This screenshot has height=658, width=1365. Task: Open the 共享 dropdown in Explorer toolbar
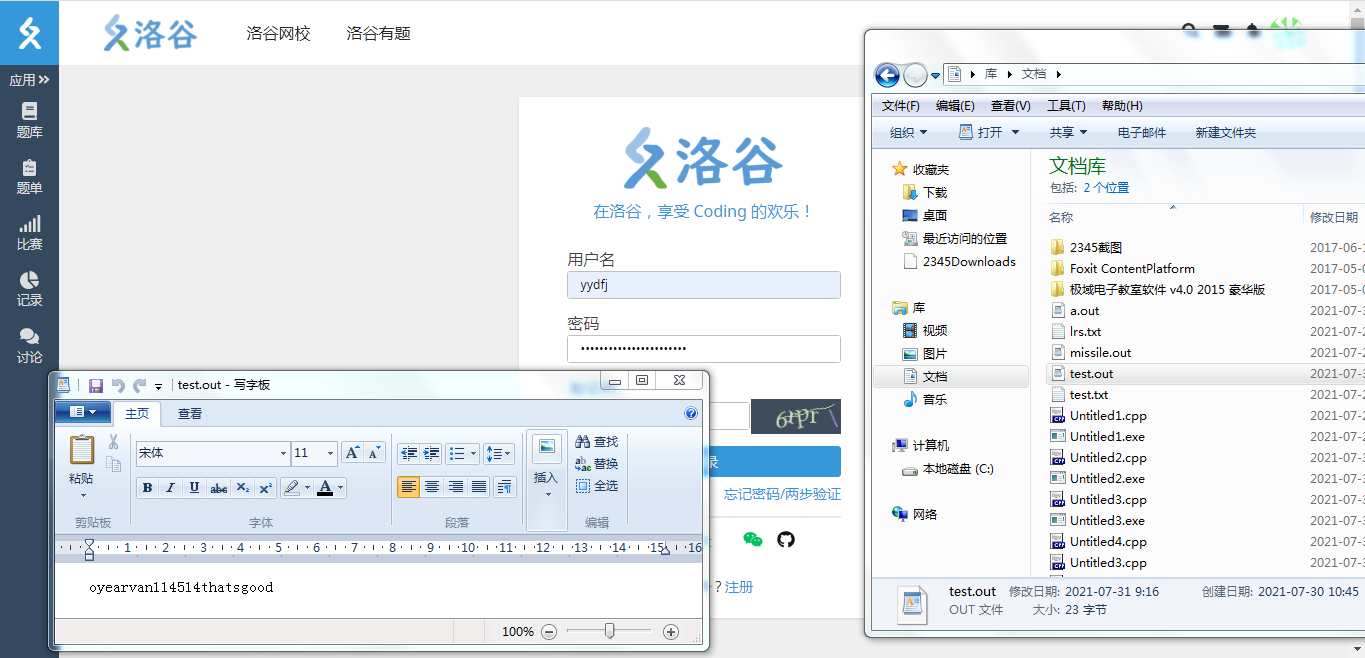pyautogui.click(x=1064, y=131)
